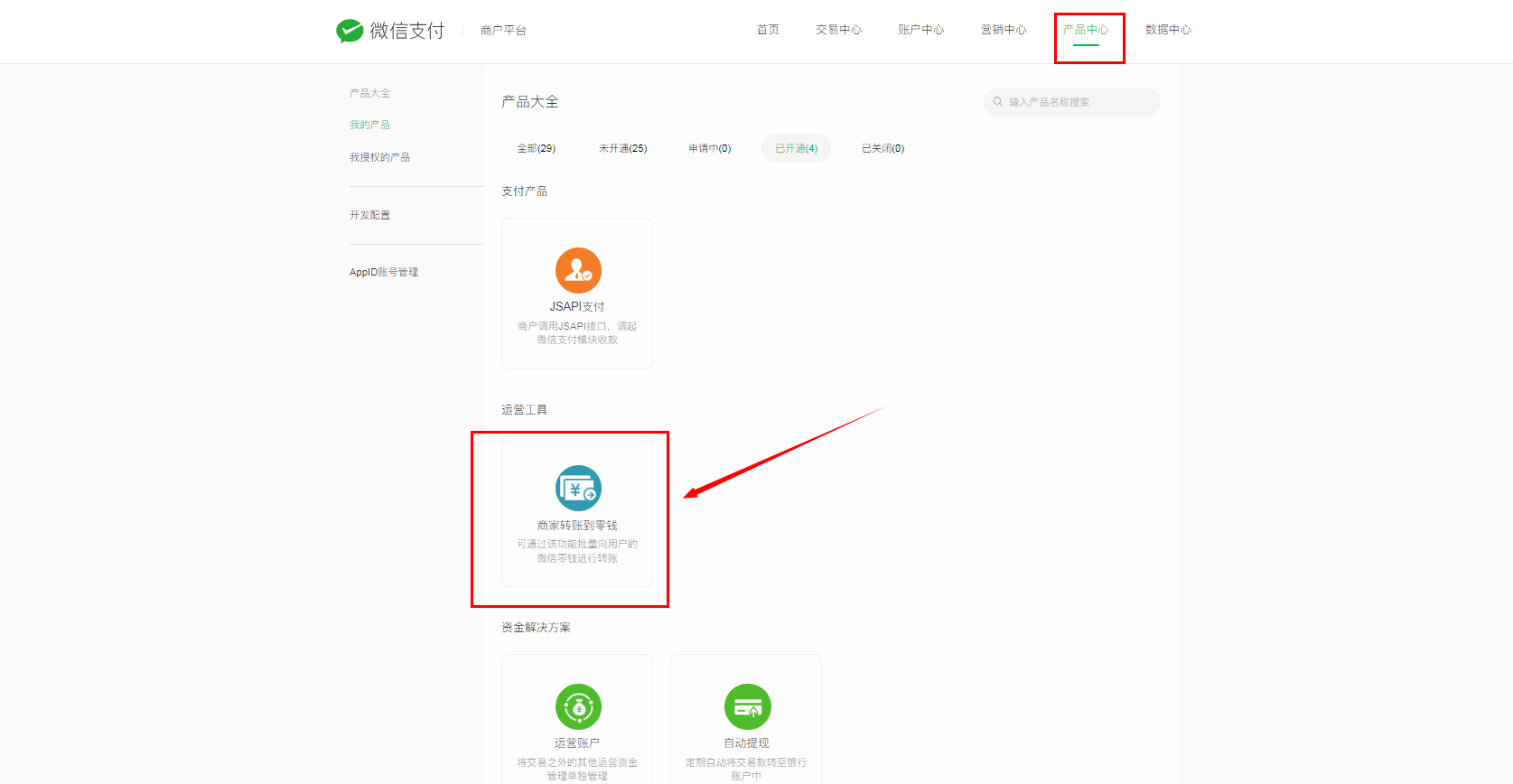
Task: Switch to the 全部(29) filter tab
Action: (536, 148)
